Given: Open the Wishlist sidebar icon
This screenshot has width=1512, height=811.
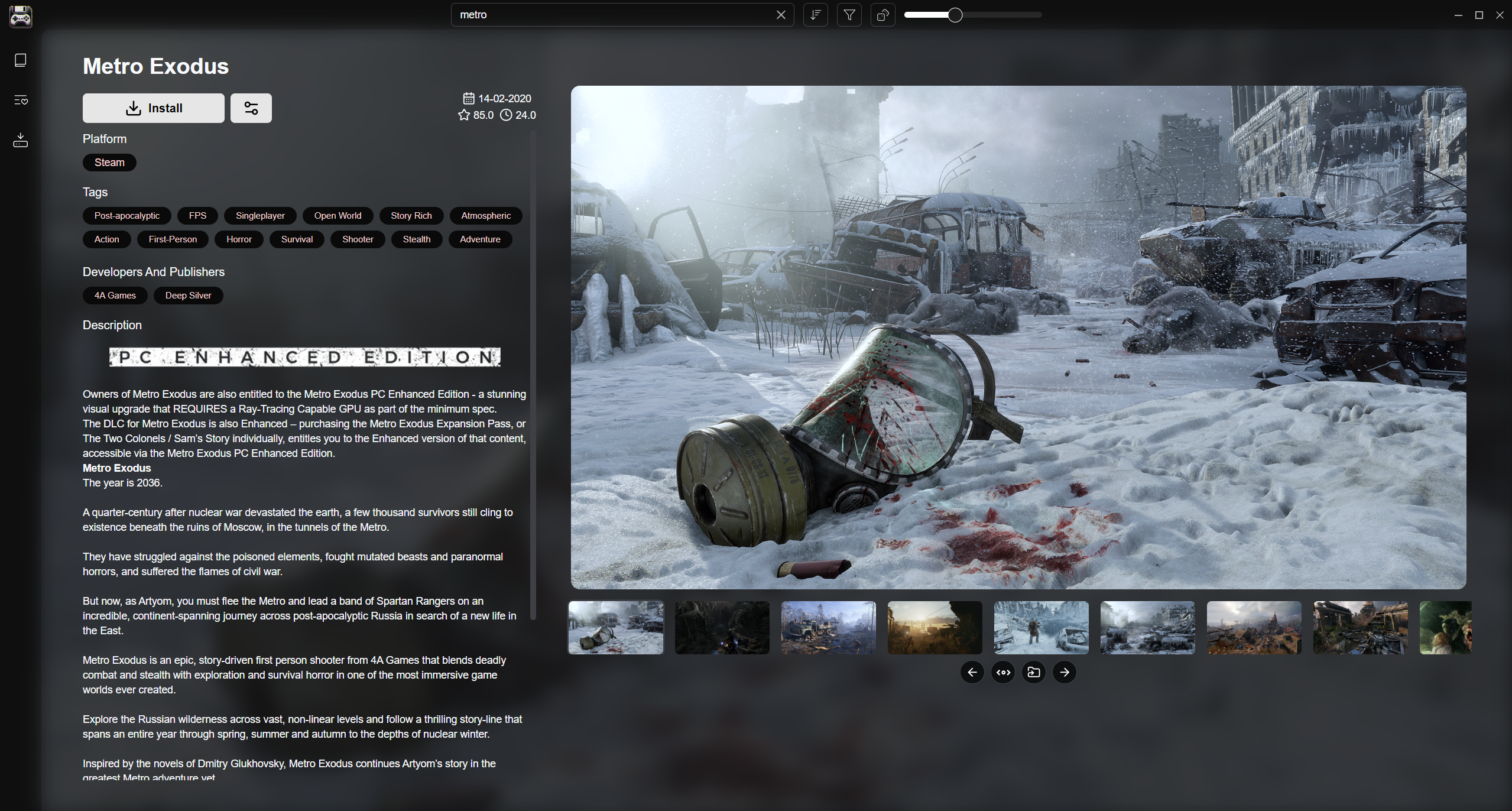Looking at the screenshot, I should 20,100.
